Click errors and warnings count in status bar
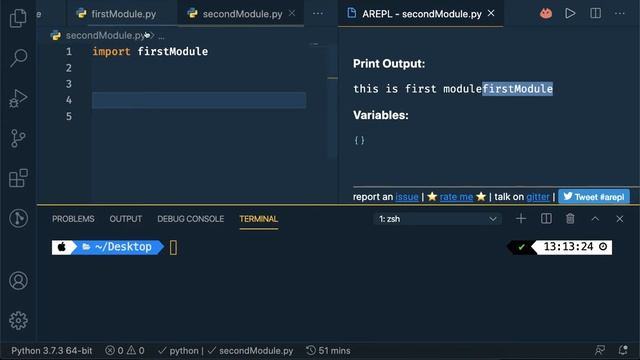This screenshot has width=640, height=360. coord(124,351)
